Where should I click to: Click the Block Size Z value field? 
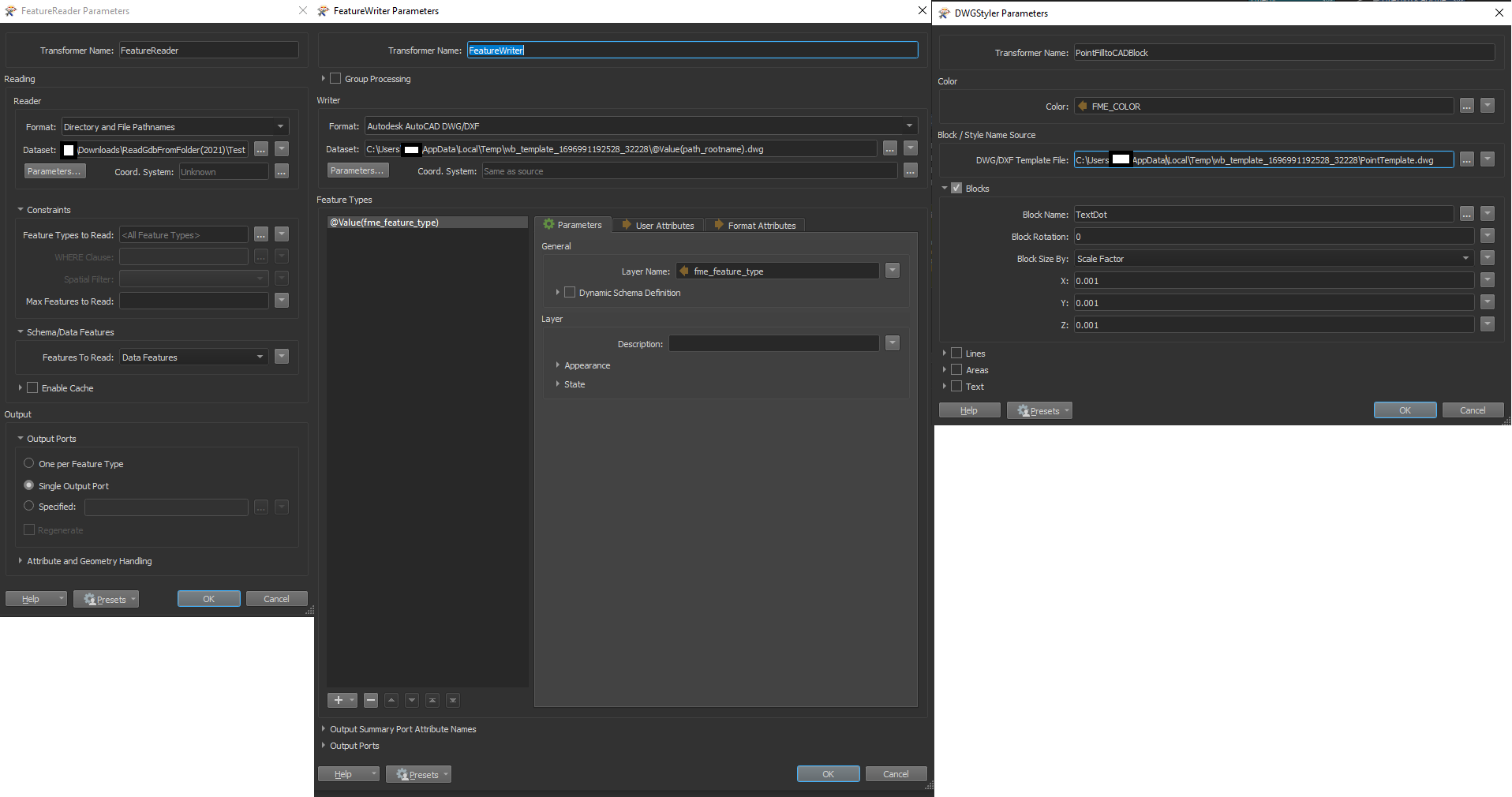coord(1274,324)
